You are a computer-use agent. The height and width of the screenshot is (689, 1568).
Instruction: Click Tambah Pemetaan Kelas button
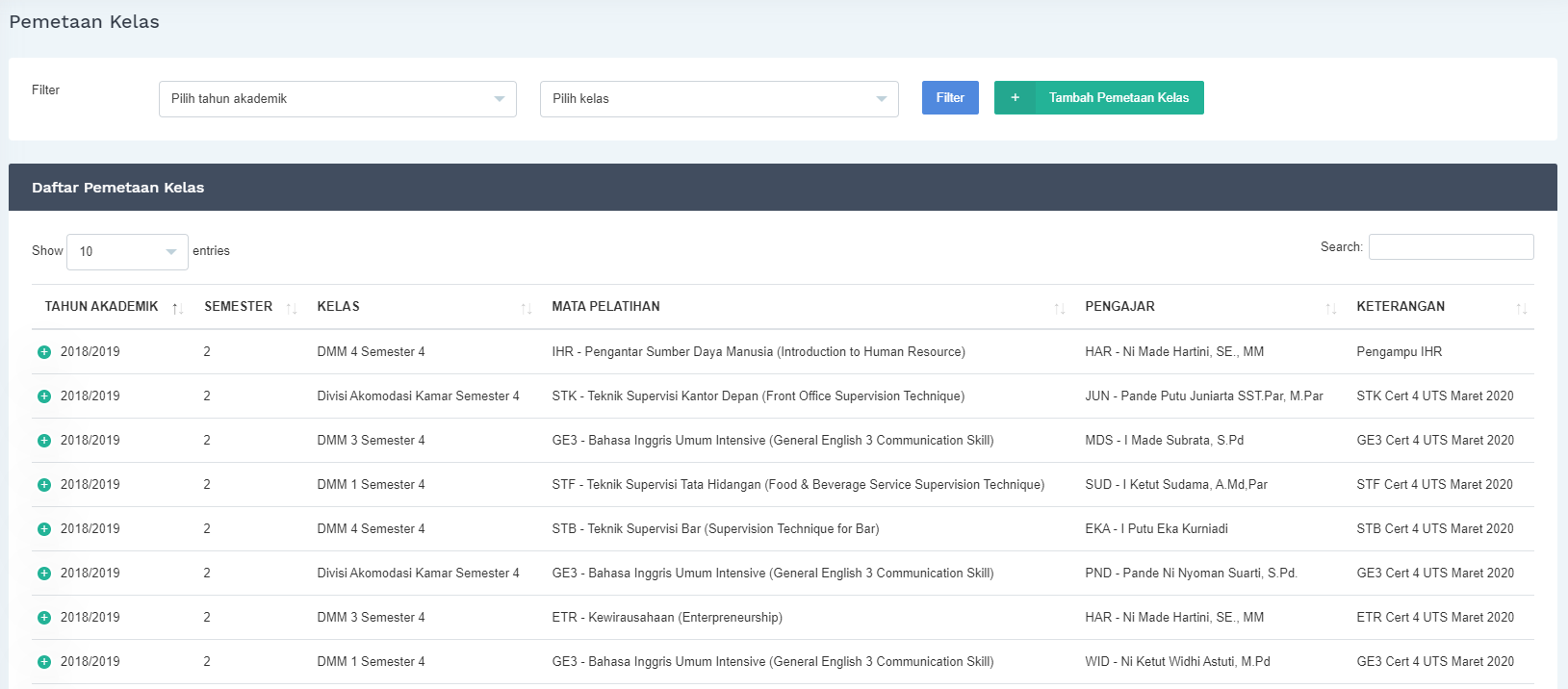pyautogui.click(x=1098, y=98)
